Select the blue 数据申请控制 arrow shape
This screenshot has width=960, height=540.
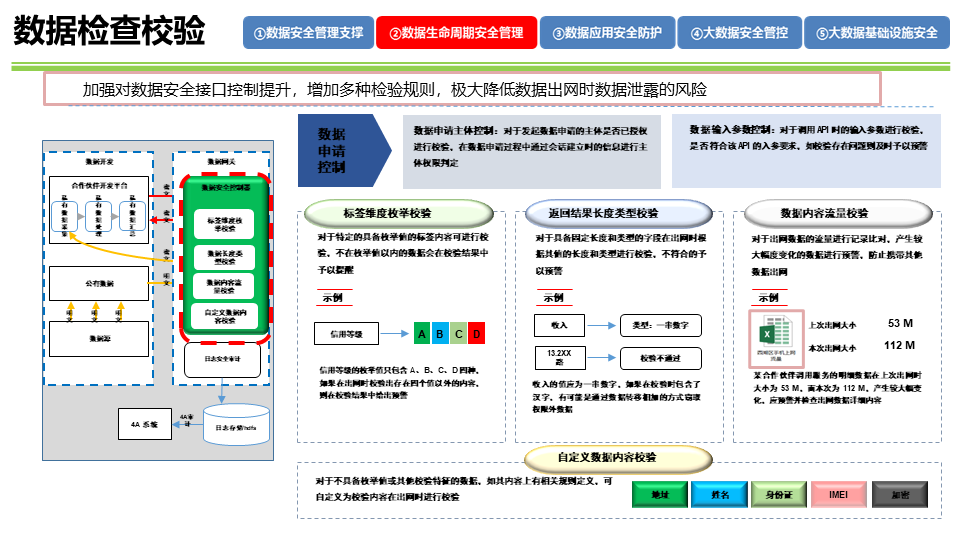click(x=344, y=151)
